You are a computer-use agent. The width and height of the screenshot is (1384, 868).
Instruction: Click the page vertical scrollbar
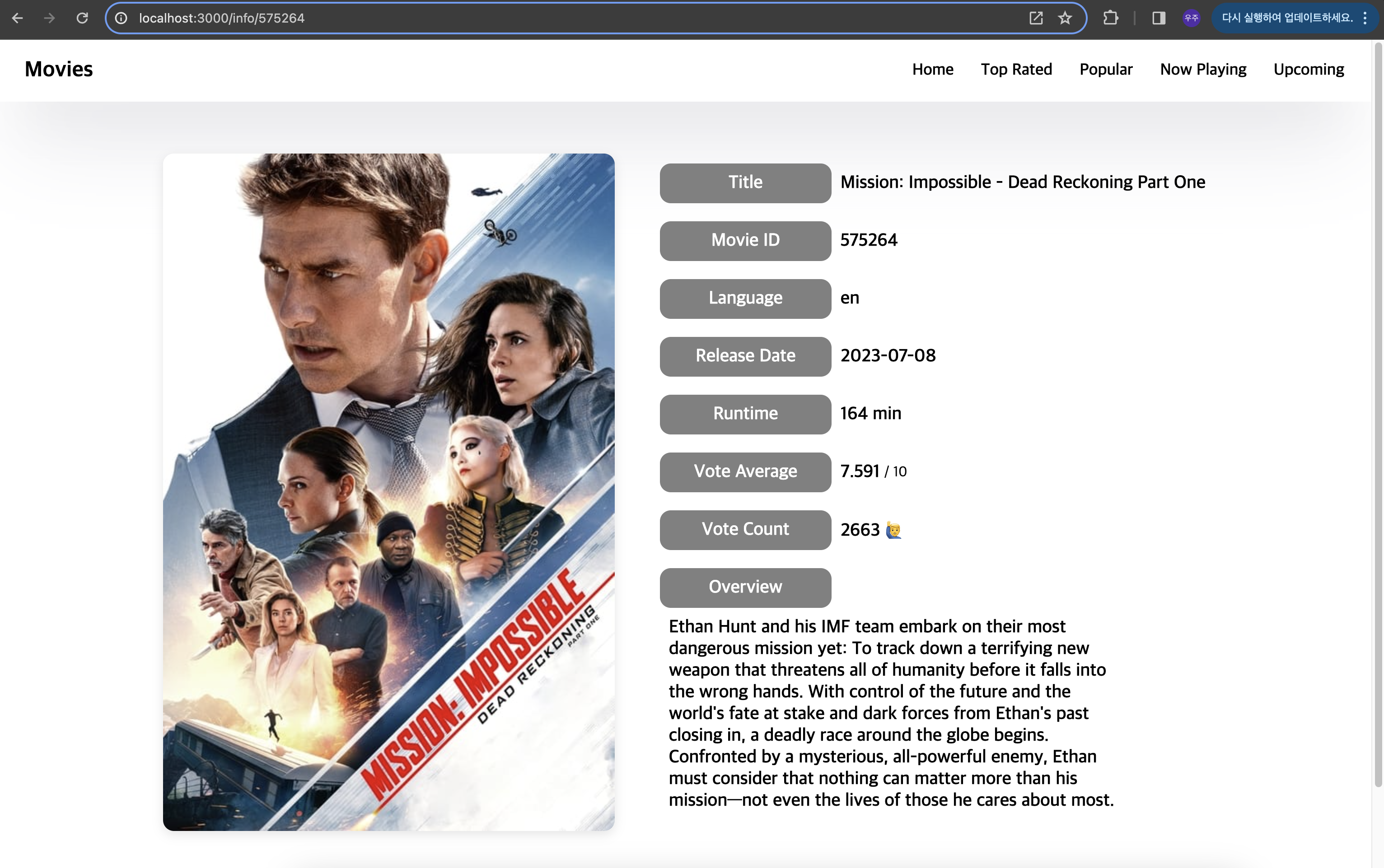coord(1378,413)
